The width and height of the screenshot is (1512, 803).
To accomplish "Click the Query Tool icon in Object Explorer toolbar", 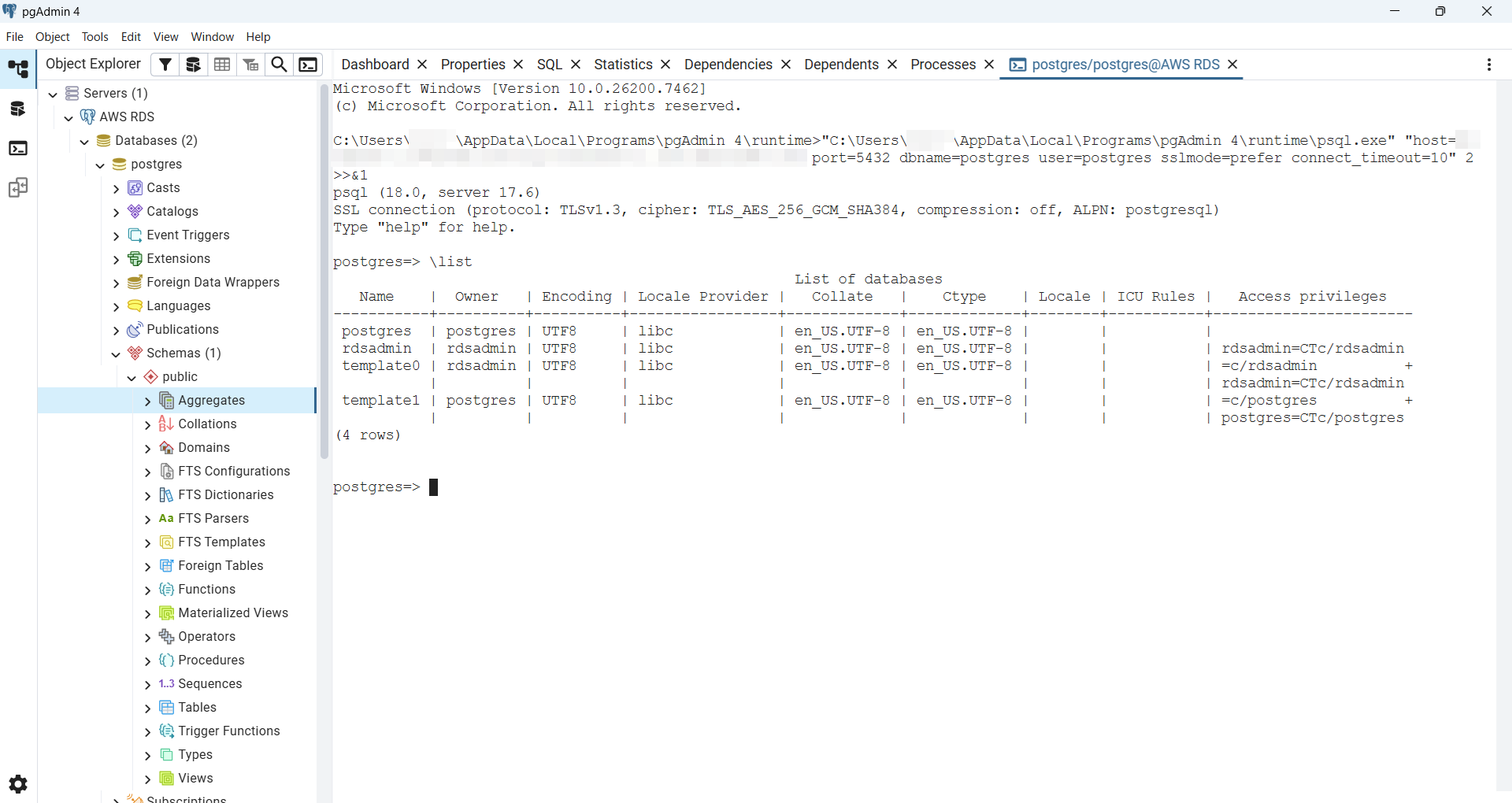I will pyautogui.click(x=193, y=65).
